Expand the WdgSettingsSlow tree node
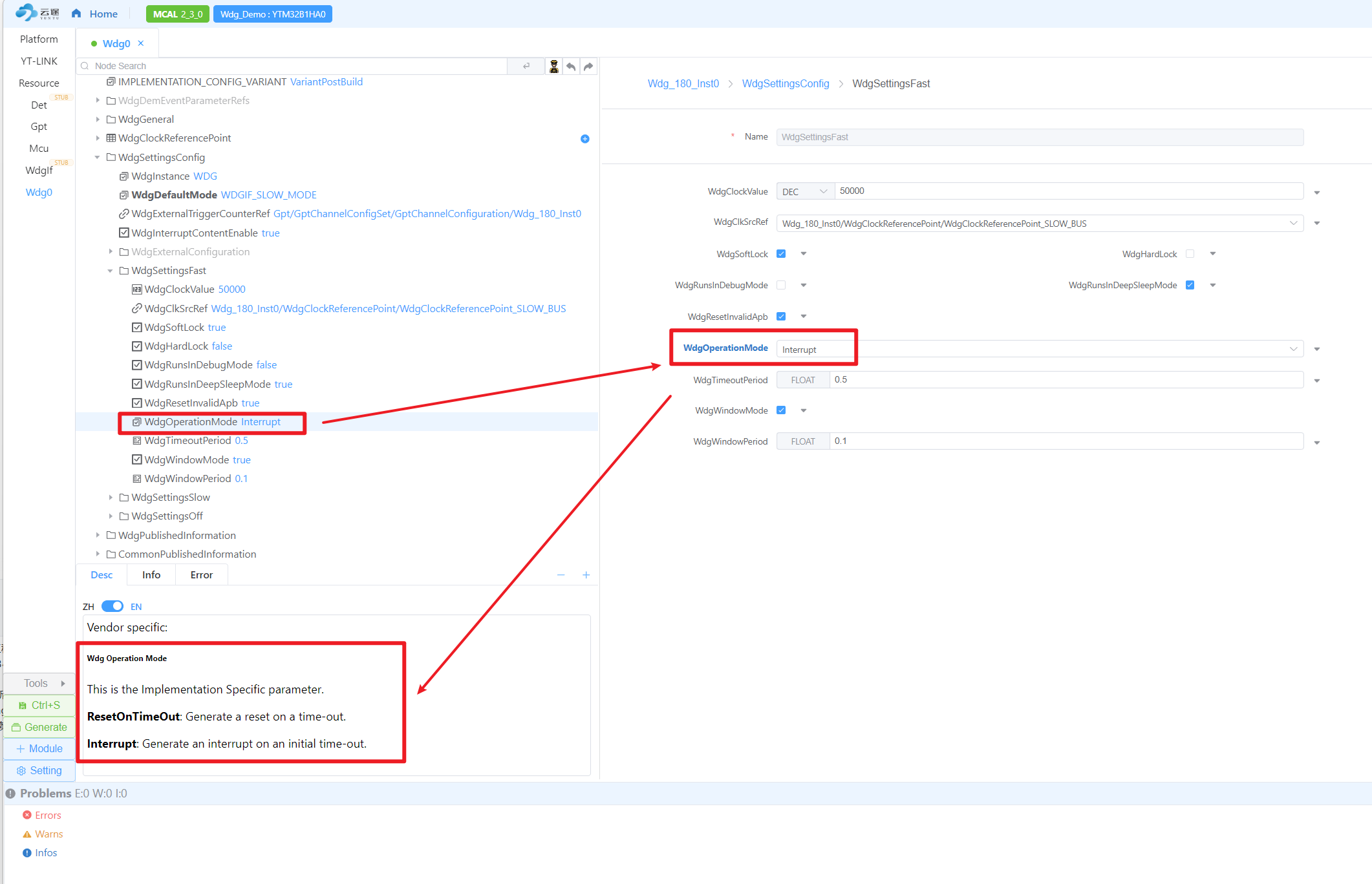The image size is (1372, 884). [x=111, y=498]
